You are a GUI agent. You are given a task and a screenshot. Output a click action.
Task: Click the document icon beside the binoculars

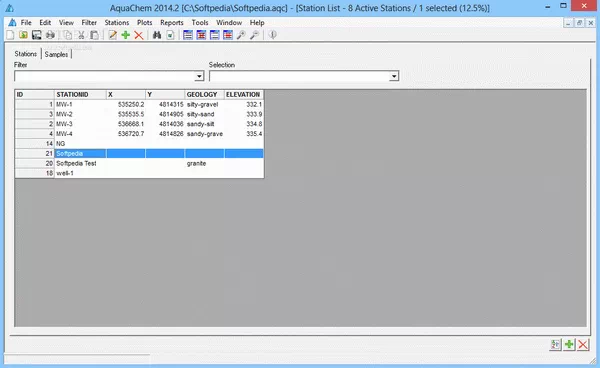[170, 35]
